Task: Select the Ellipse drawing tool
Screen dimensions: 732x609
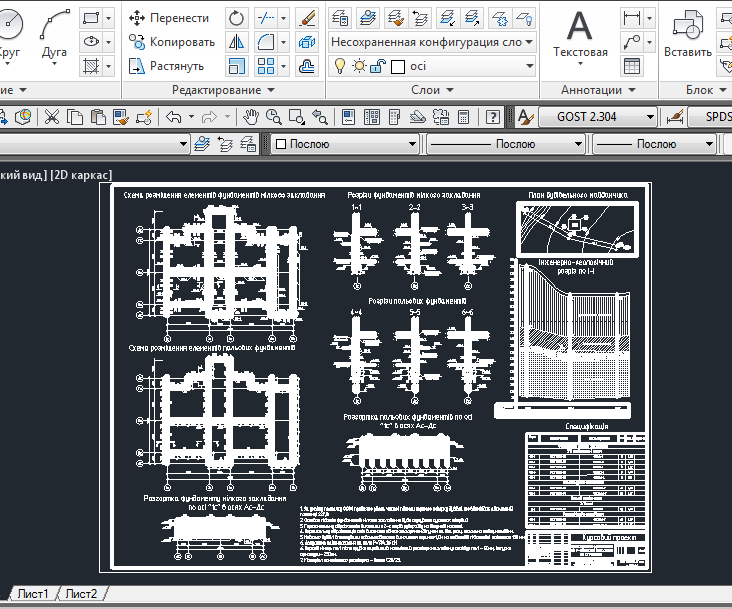Action: pyautogui.click(x=91, y=42)
